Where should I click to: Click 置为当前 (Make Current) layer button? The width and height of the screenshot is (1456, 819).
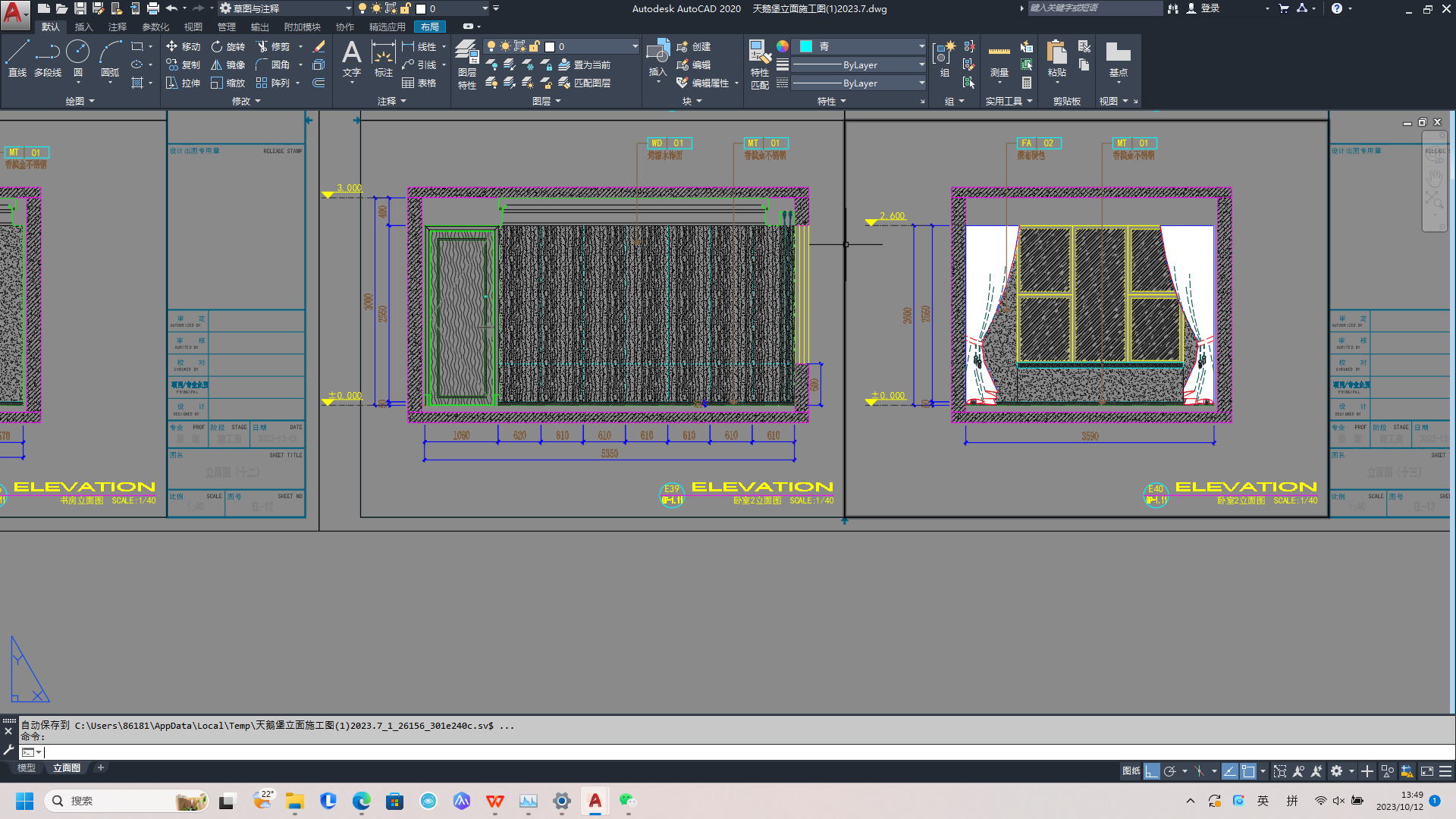(584, 64)
